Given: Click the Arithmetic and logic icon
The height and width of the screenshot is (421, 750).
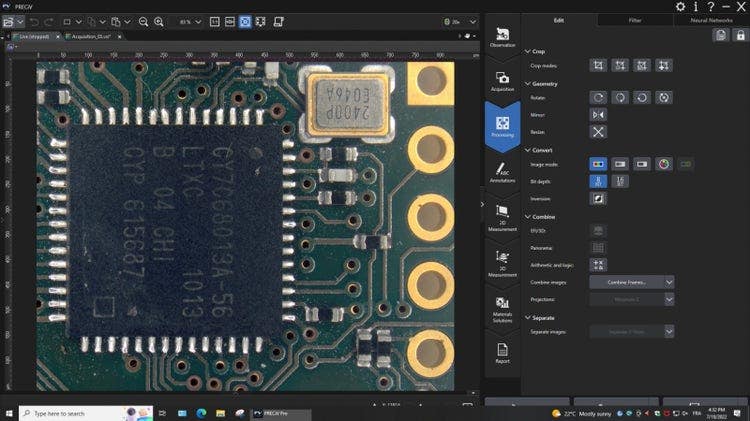Looking at the screenshot, I should (598, 265).
